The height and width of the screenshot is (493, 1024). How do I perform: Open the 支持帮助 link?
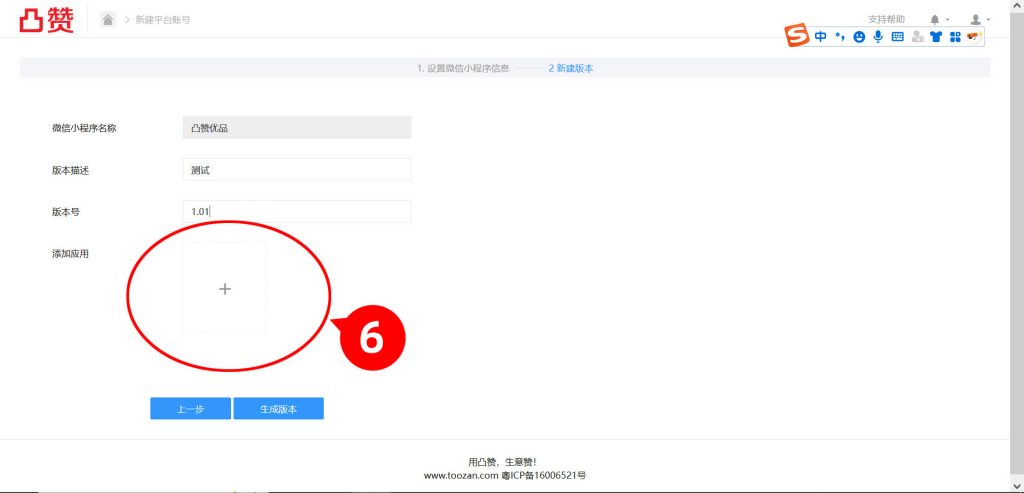click(x=886, y=20)
